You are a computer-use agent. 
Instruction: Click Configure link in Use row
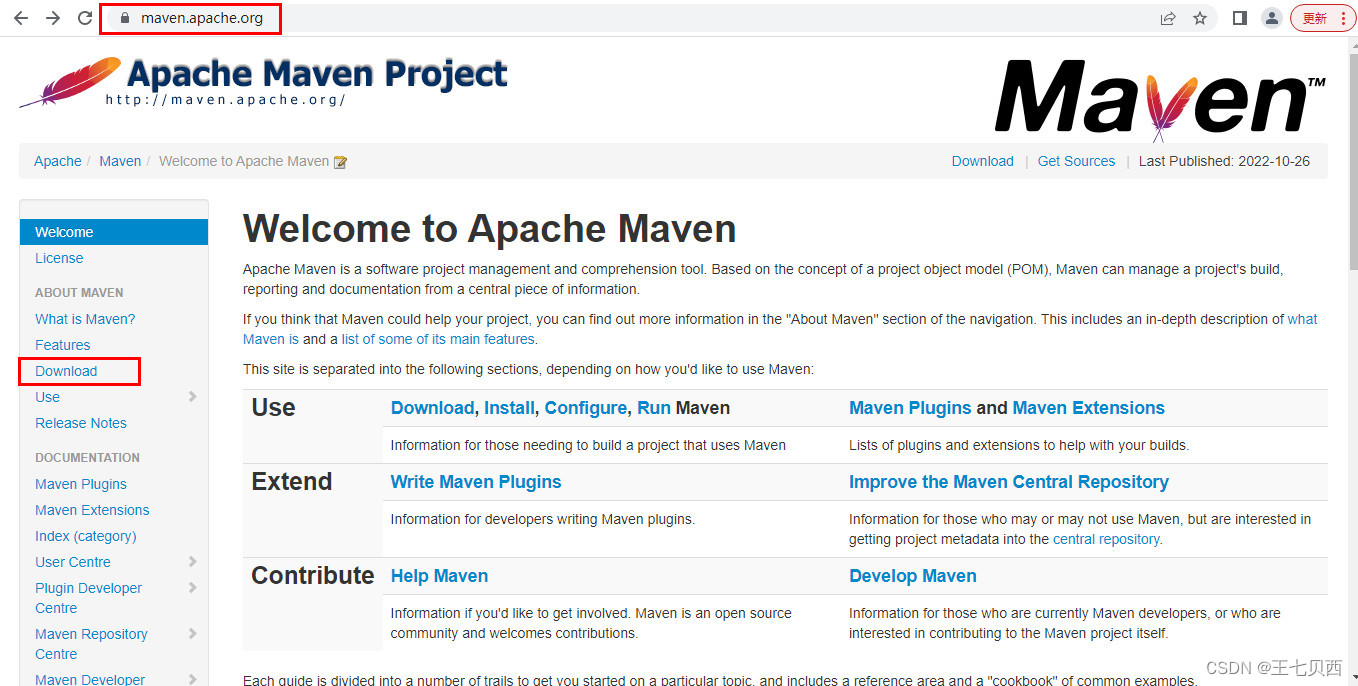pos(586,408)
